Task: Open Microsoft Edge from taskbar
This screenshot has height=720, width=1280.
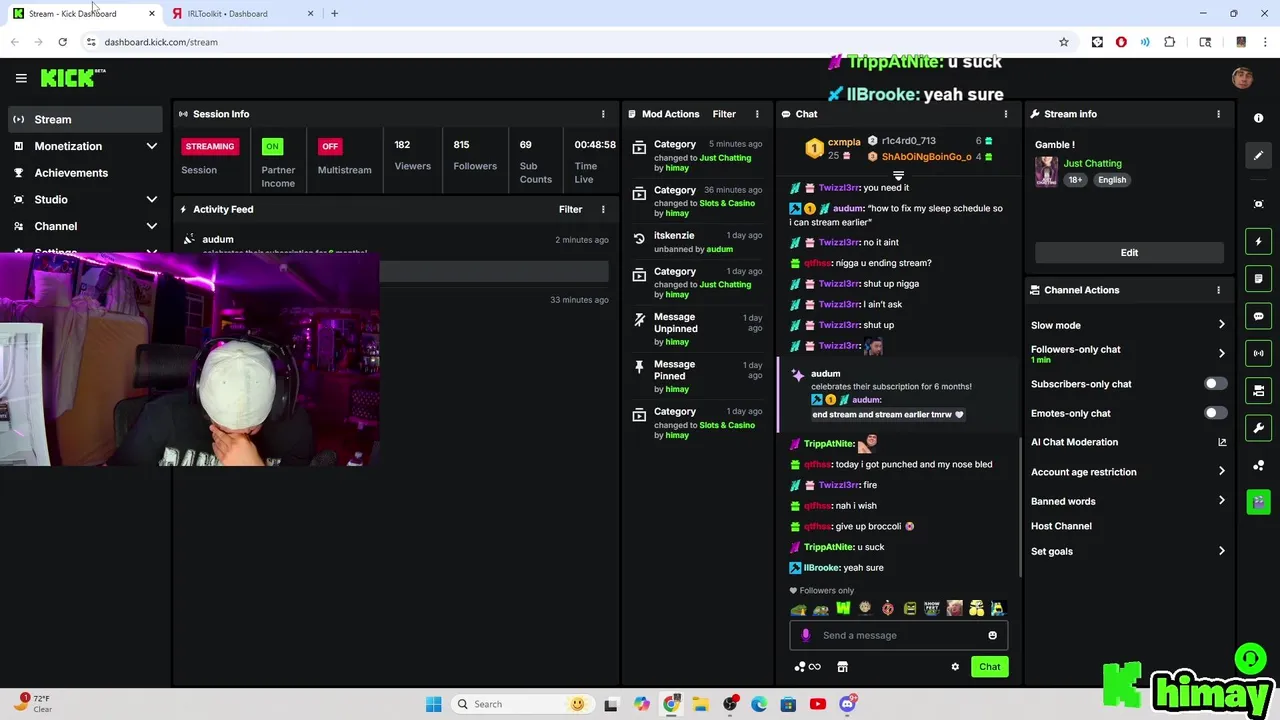Action: pos(759,704)
